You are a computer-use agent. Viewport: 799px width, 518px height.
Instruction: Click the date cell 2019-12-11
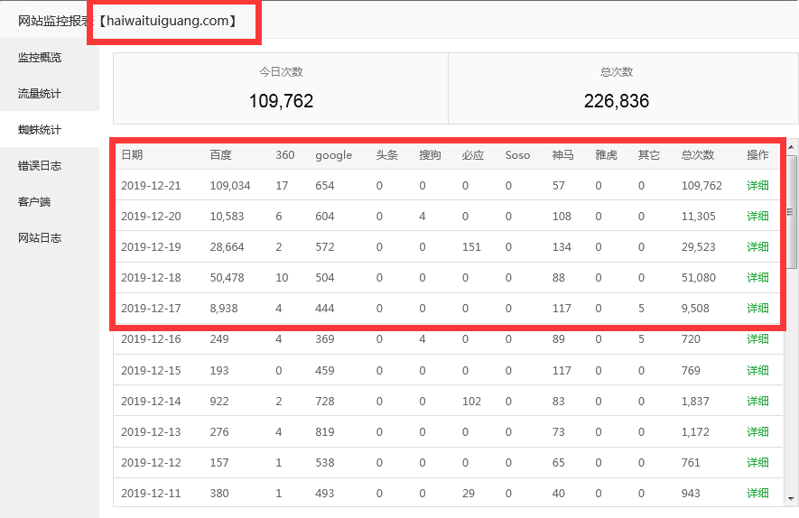click(x=151, y=493)
